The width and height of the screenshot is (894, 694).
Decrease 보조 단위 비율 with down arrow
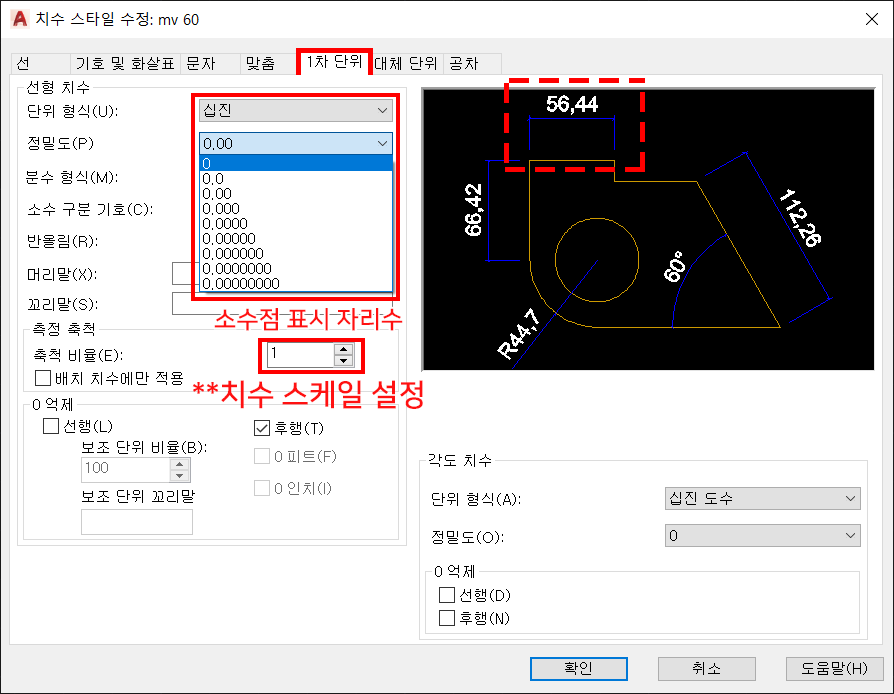[180, 475]
